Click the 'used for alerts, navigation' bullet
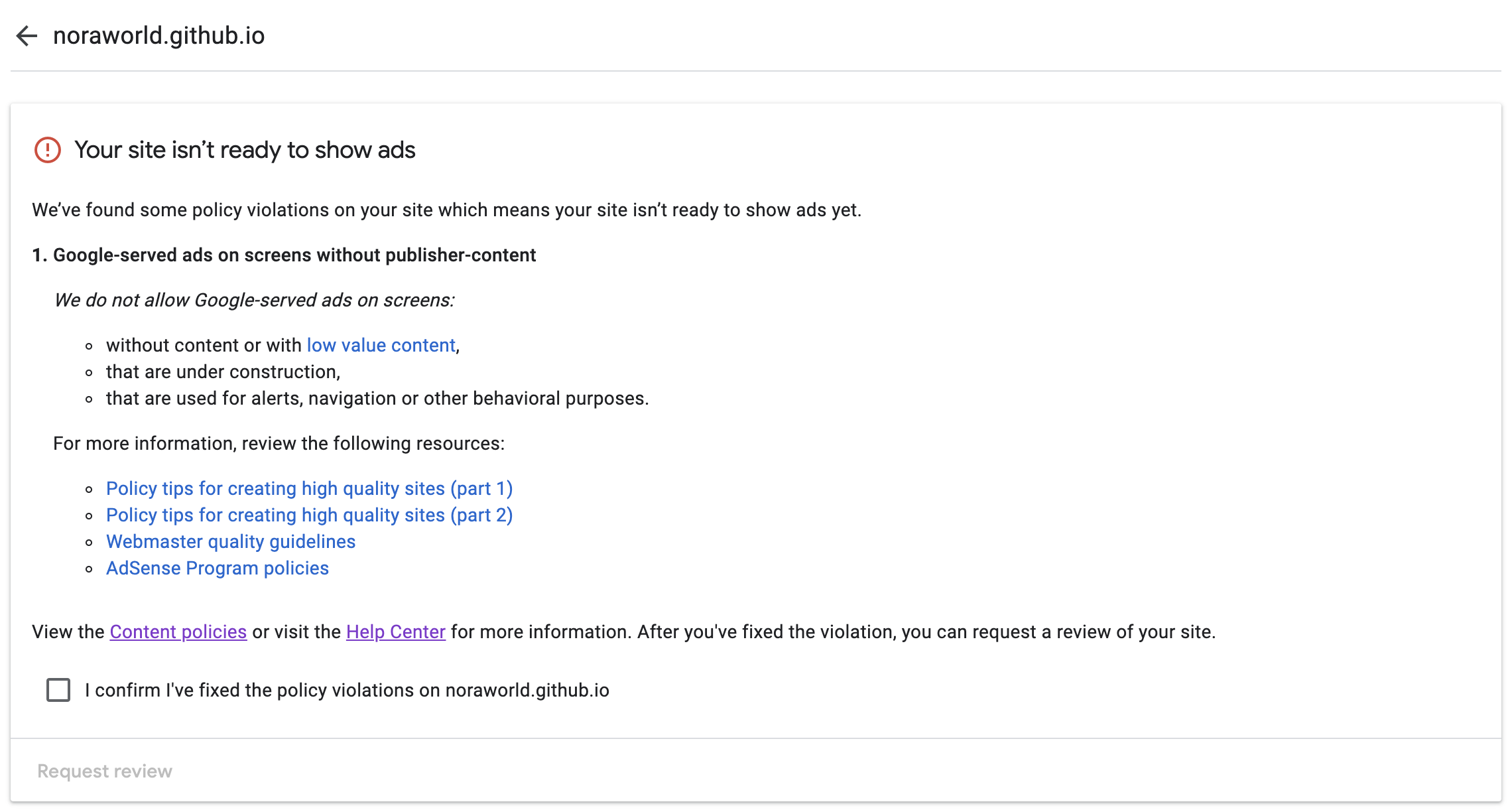Image resolution: width=1512 pixels, height=812 pixels. coord(377,398)
